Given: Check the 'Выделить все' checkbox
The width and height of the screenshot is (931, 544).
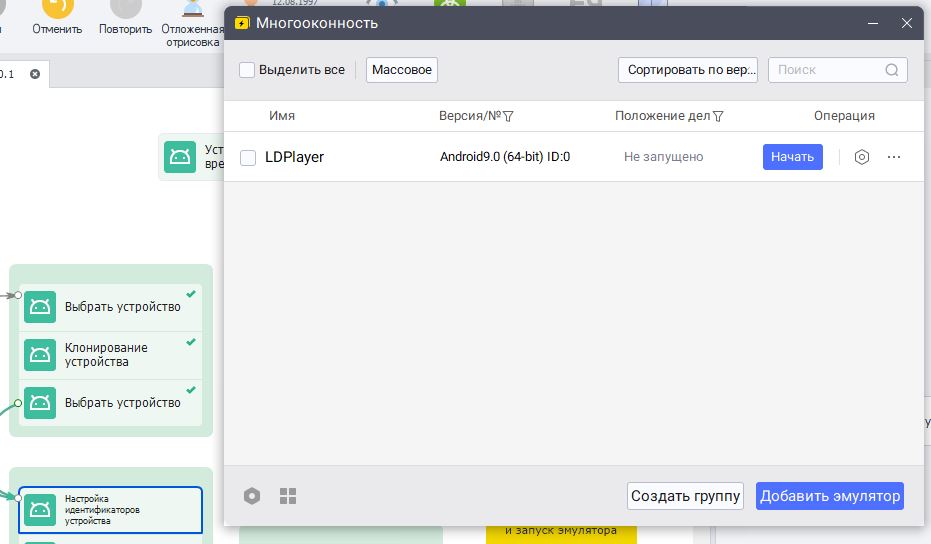Looking at the screenshot, I should pos(247,70).
